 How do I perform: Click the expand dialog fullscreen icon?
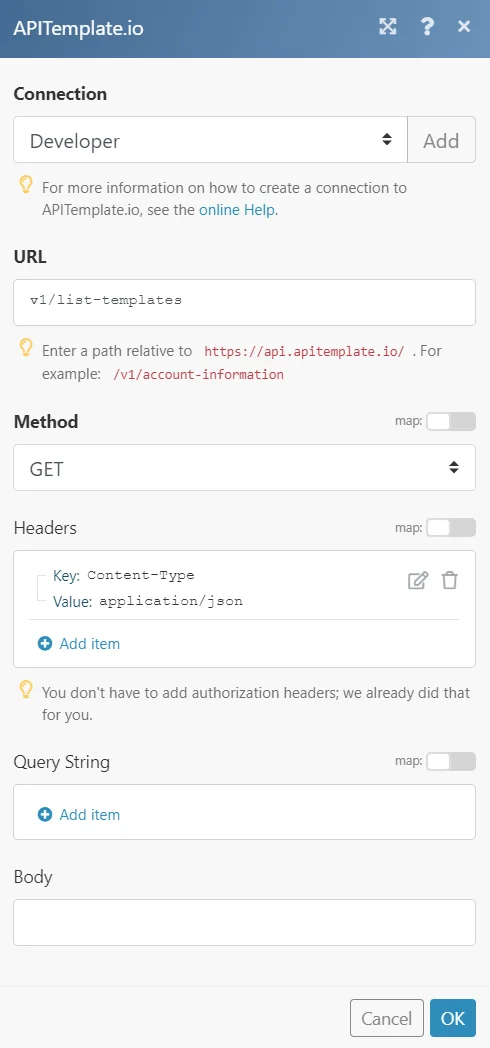[x=388, y=27]
